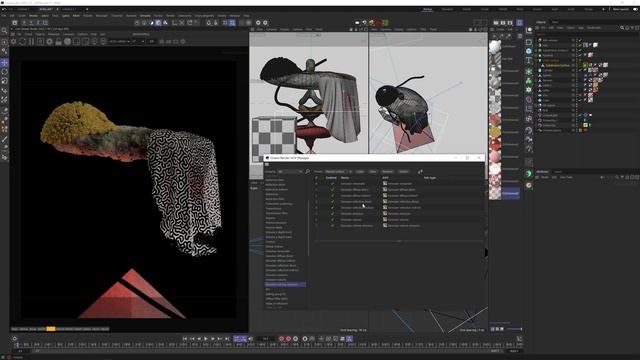Select Denoiser volume row name in AOV table

(x=351, y=220)
